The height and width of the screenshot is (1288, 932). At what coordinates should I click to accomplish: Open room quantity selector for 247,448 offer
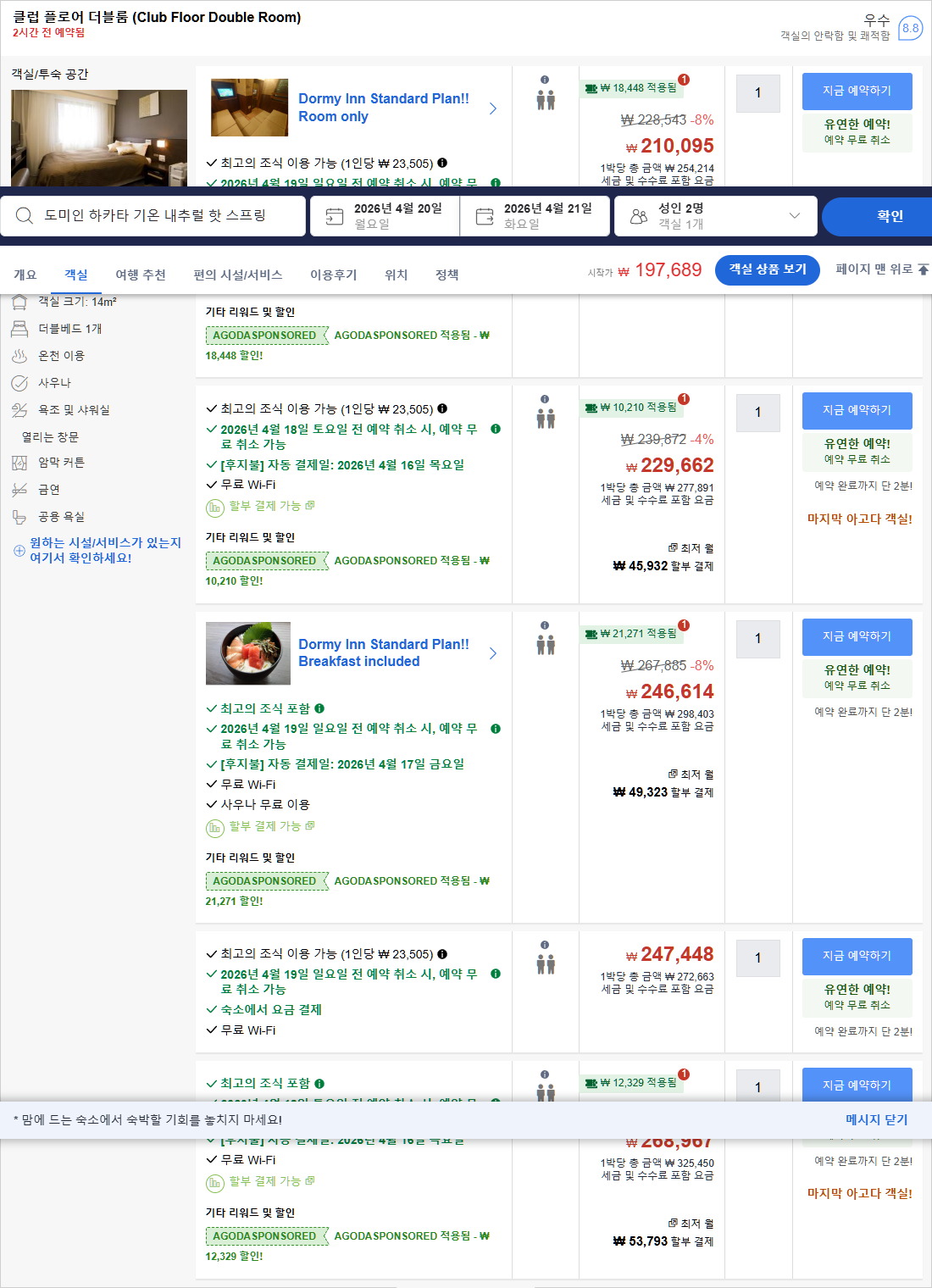coord(757,958)
